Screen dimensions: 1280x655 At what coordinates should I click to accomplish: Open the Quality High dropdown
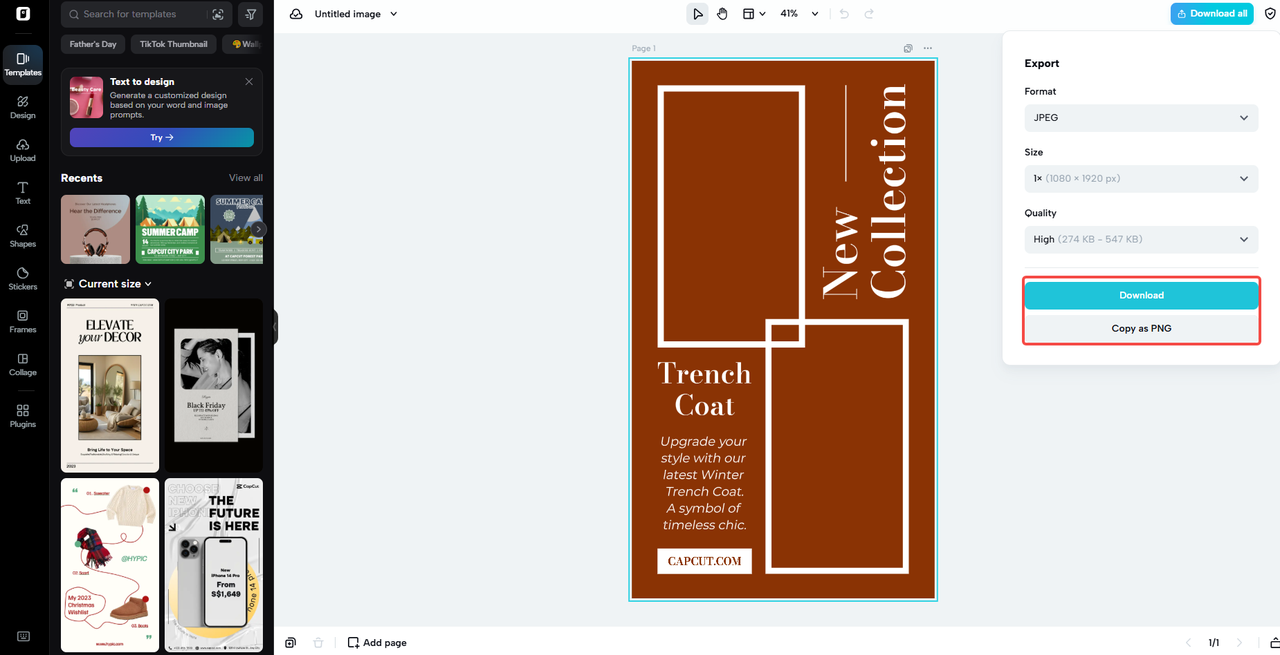[1141, 239]
